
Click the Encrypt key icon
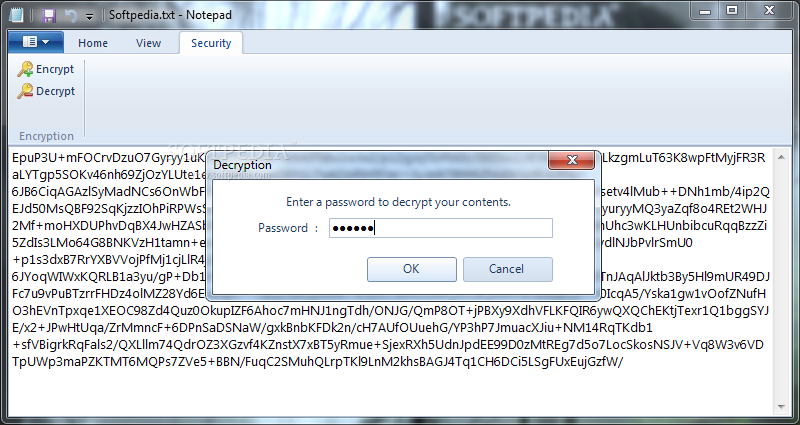(25, 69)
